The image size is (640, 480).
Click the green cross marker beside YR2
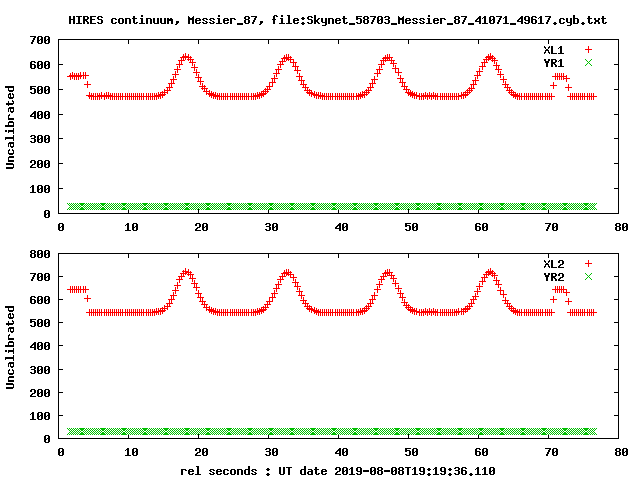point(588,277)
